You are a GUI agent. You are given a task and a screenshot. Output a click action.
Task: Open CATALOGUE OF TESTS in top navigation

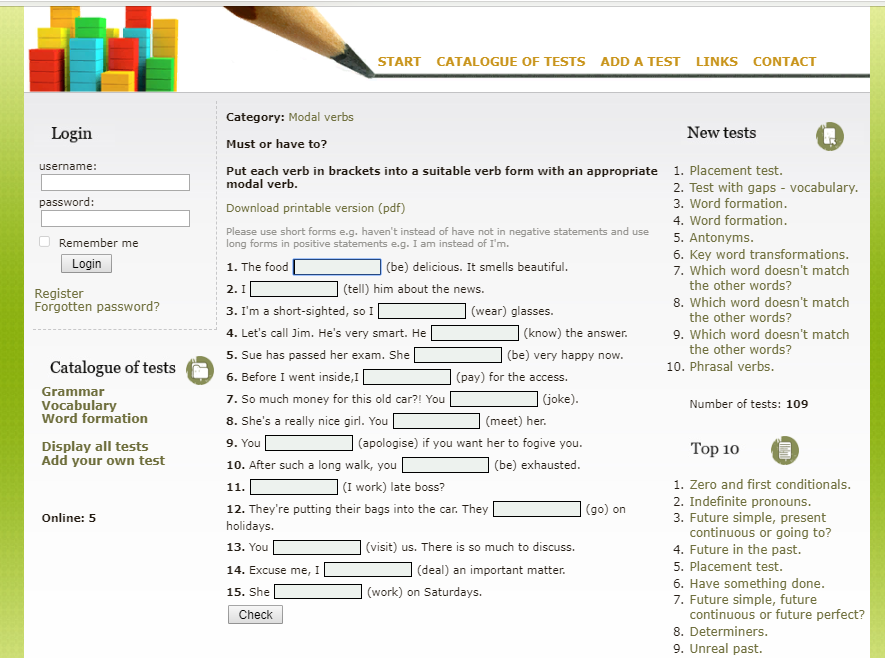pos(511,62)
